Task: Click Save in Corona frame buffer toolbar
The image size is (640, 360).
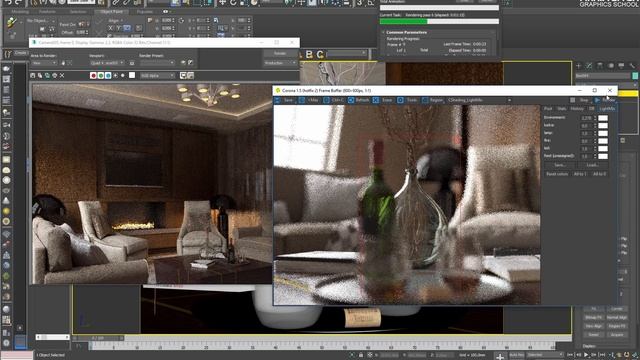Action: tap(284, 100)
